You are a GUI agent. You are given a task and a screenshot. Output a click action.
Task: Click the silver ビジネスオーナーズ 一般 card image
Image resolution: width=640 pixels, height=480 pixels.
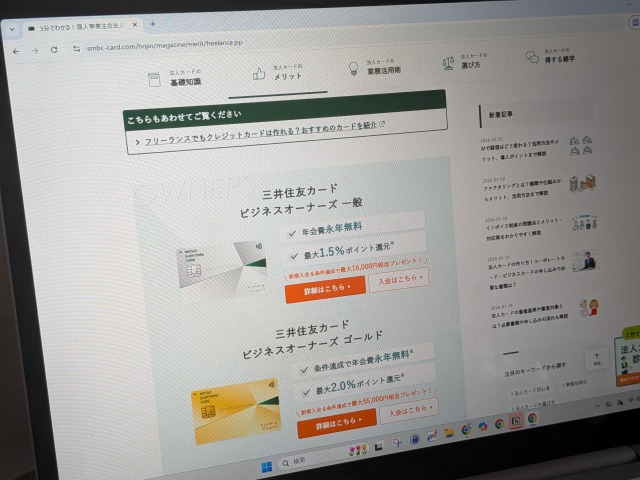pyautogui.click(x=223, y=269)
